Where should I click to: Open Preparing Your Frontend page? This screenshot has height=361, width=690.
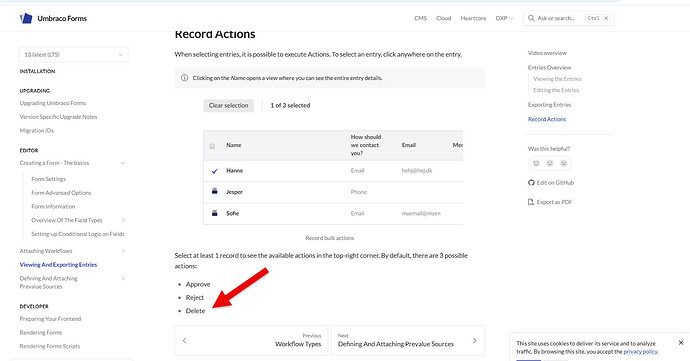50,319
